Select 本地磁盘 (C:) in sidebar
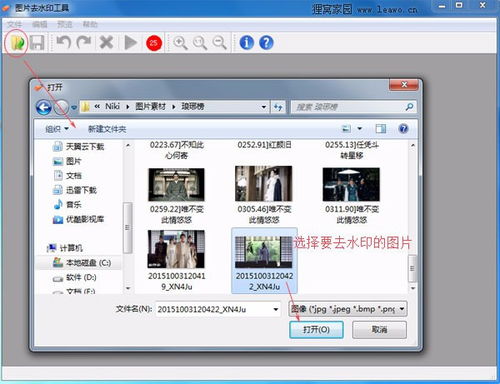 point(82,262)
